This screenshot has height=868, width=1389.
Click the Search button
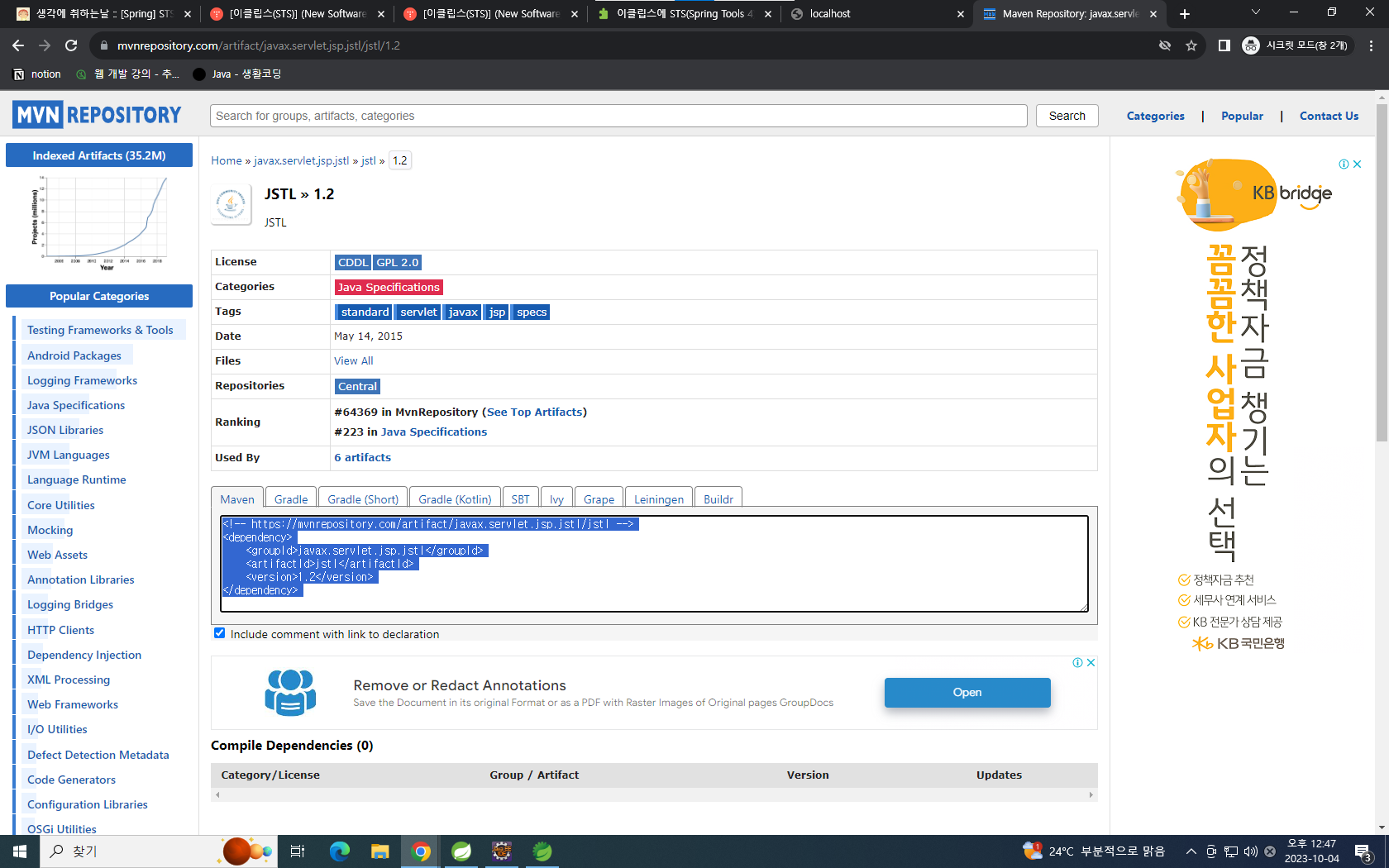(1067, 116)
